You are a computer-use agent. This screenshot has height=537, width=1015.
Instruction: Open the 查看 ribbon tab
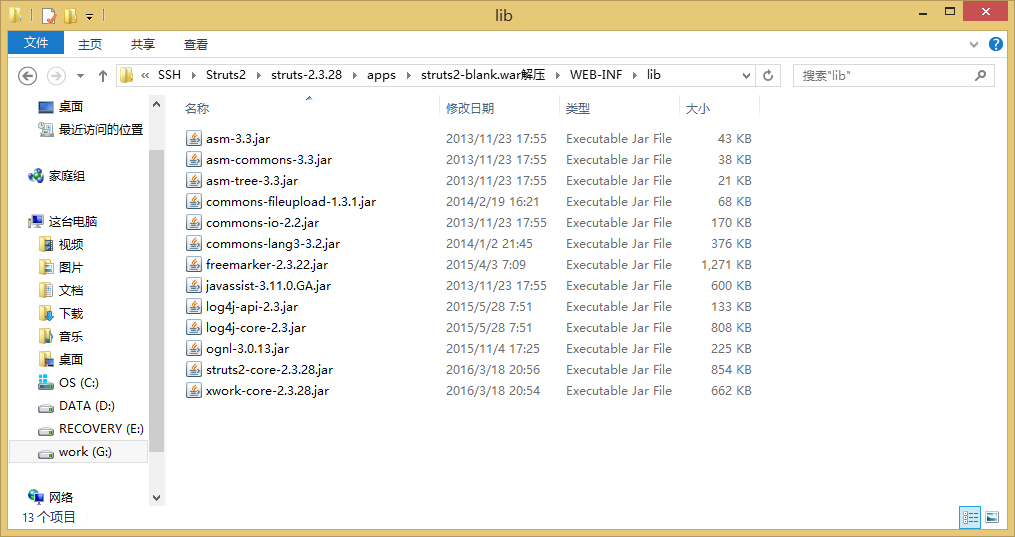coord(195,44)
